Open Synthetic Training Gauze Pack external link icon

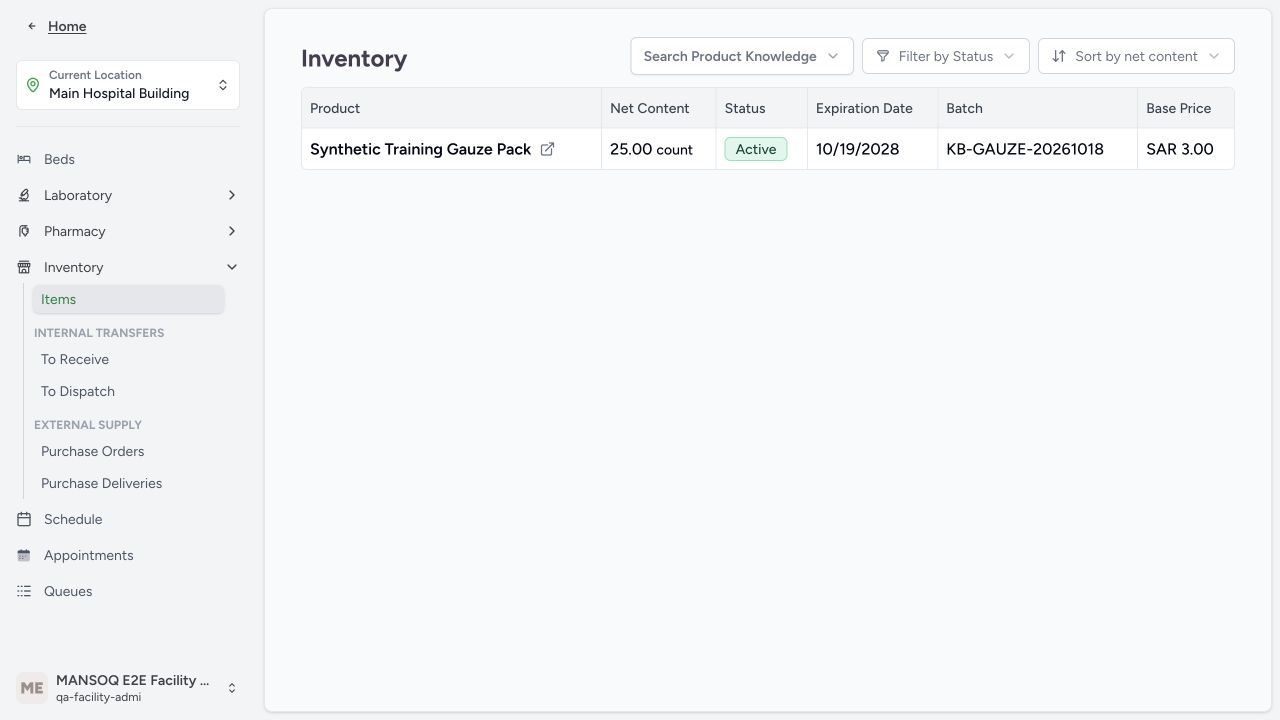(547, 149)
